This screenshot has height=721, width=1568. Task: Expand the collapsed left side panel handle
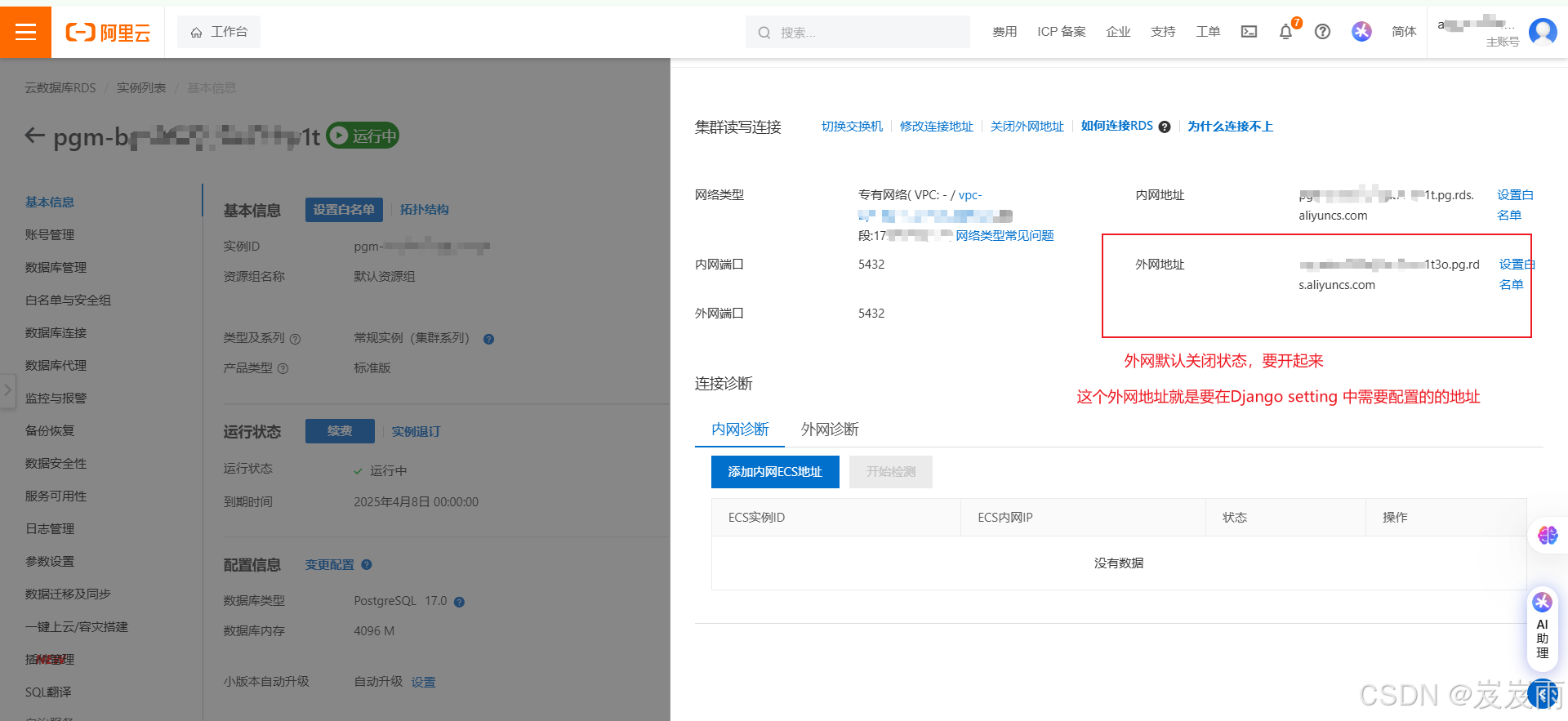tap(7, 390)
